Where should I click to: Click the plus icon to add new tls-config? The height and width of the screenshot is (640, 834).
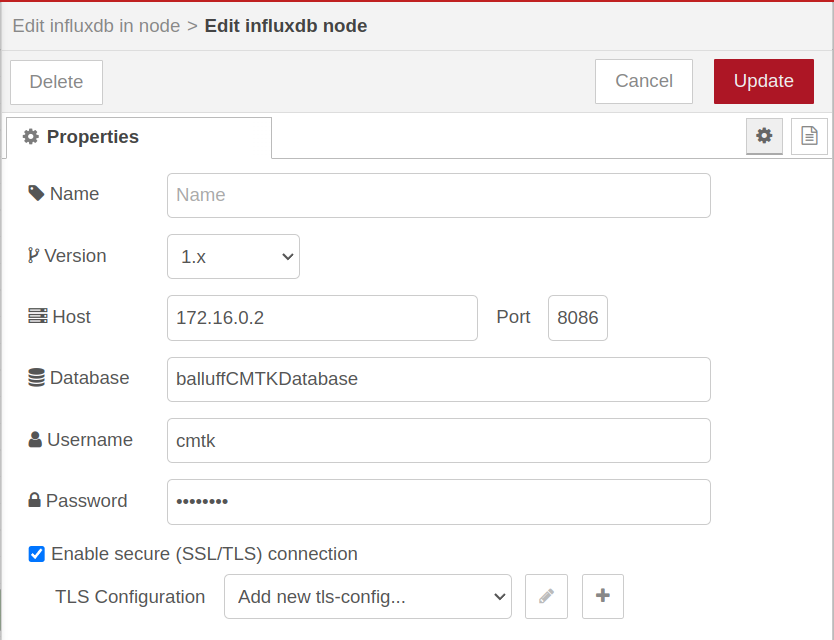(603, 596)
